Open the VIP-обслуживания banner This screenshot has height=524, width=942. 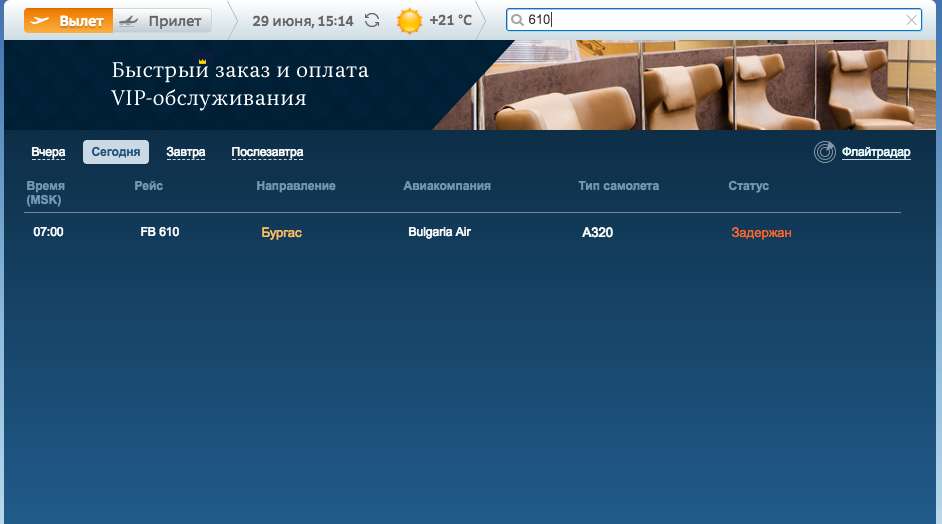coord(240,84)
